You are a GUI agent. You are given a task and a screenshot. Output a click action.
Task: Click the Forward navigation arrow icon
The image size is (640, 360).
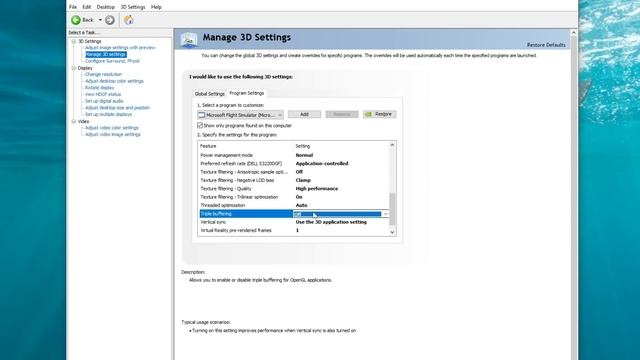coord(110,20)
